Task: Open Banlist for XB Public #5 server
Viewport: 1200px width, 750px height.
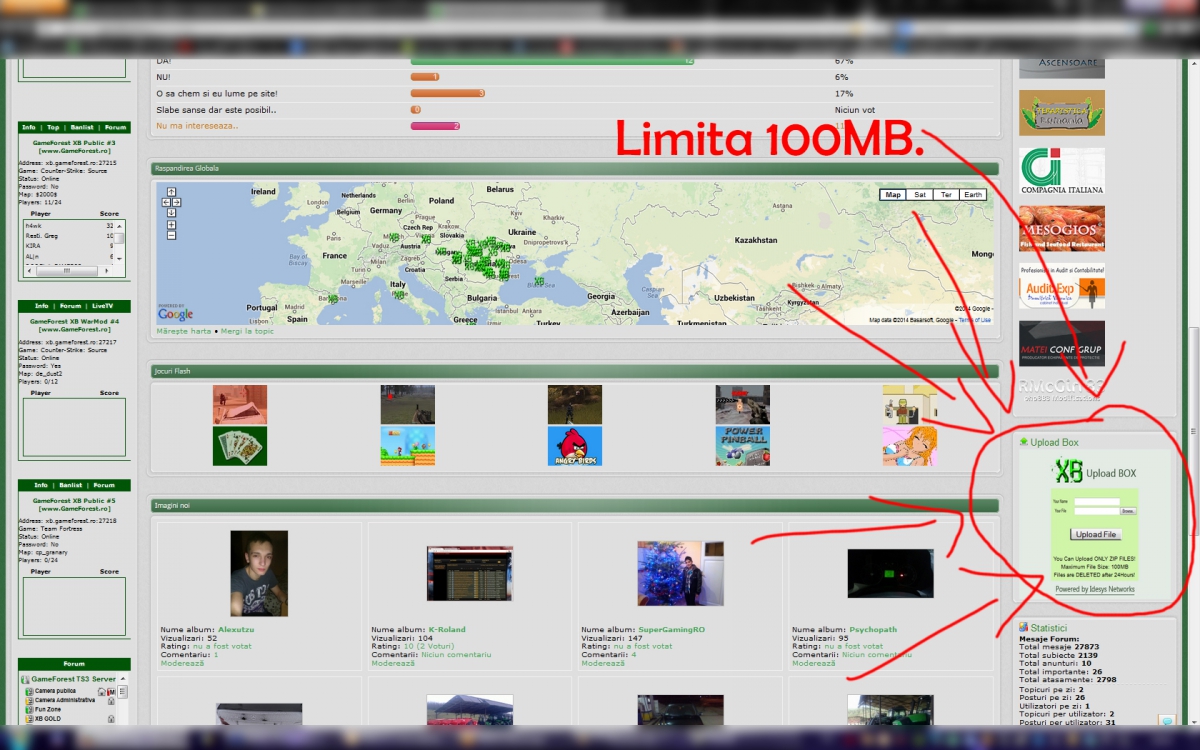Action: pyautogui.click(x=70, y=485)
